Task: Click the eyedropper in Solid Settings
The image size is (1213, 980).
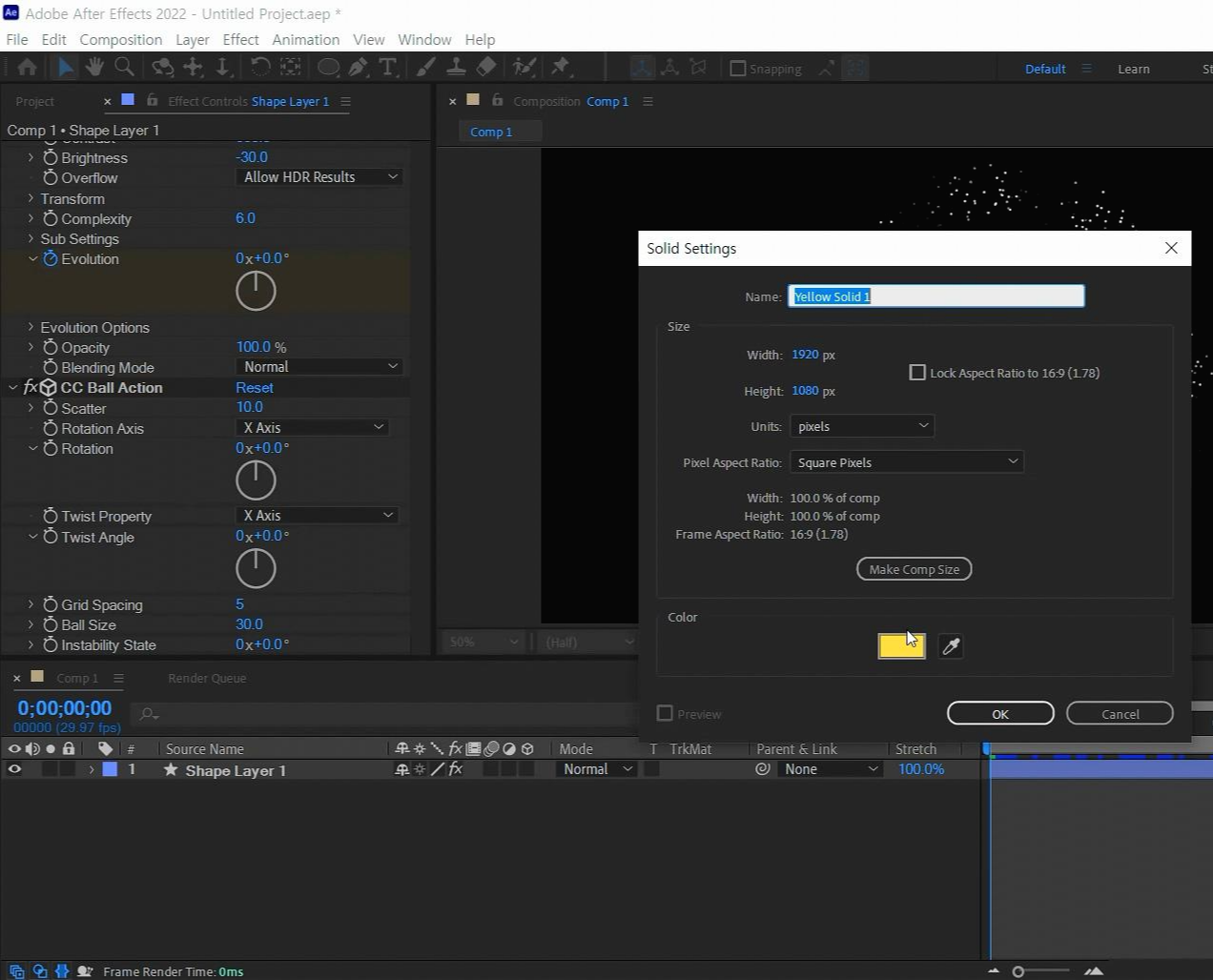Action: point(951,646)
